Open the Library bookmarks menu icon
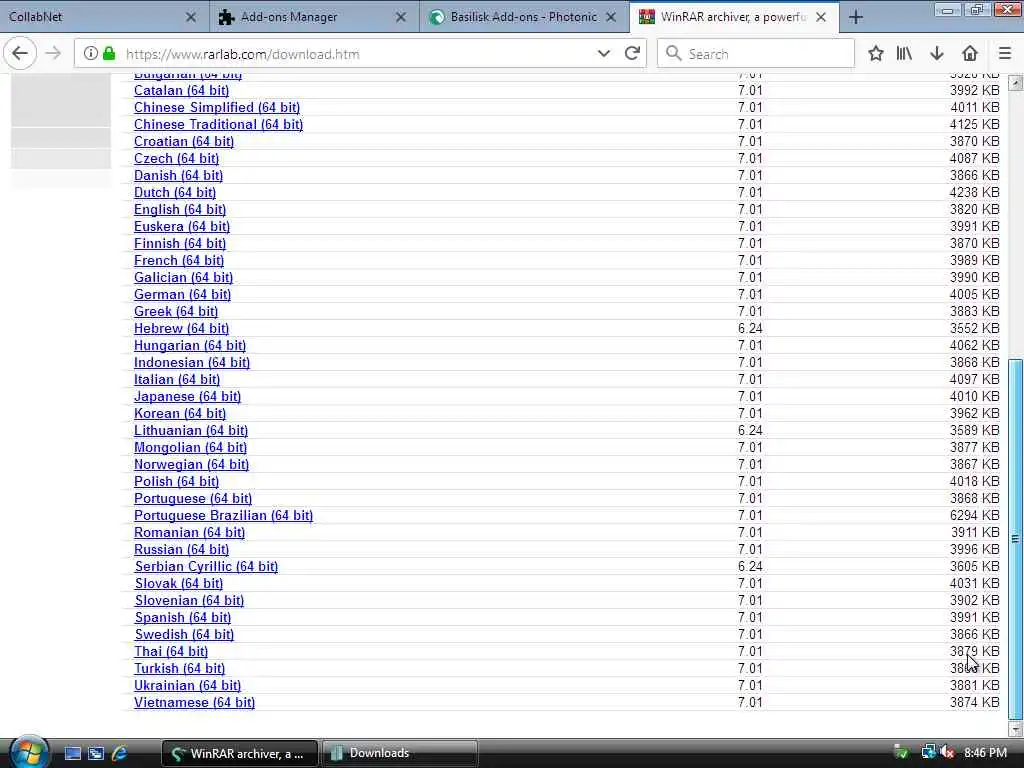 pyautogui.click(x=904, y=54)
